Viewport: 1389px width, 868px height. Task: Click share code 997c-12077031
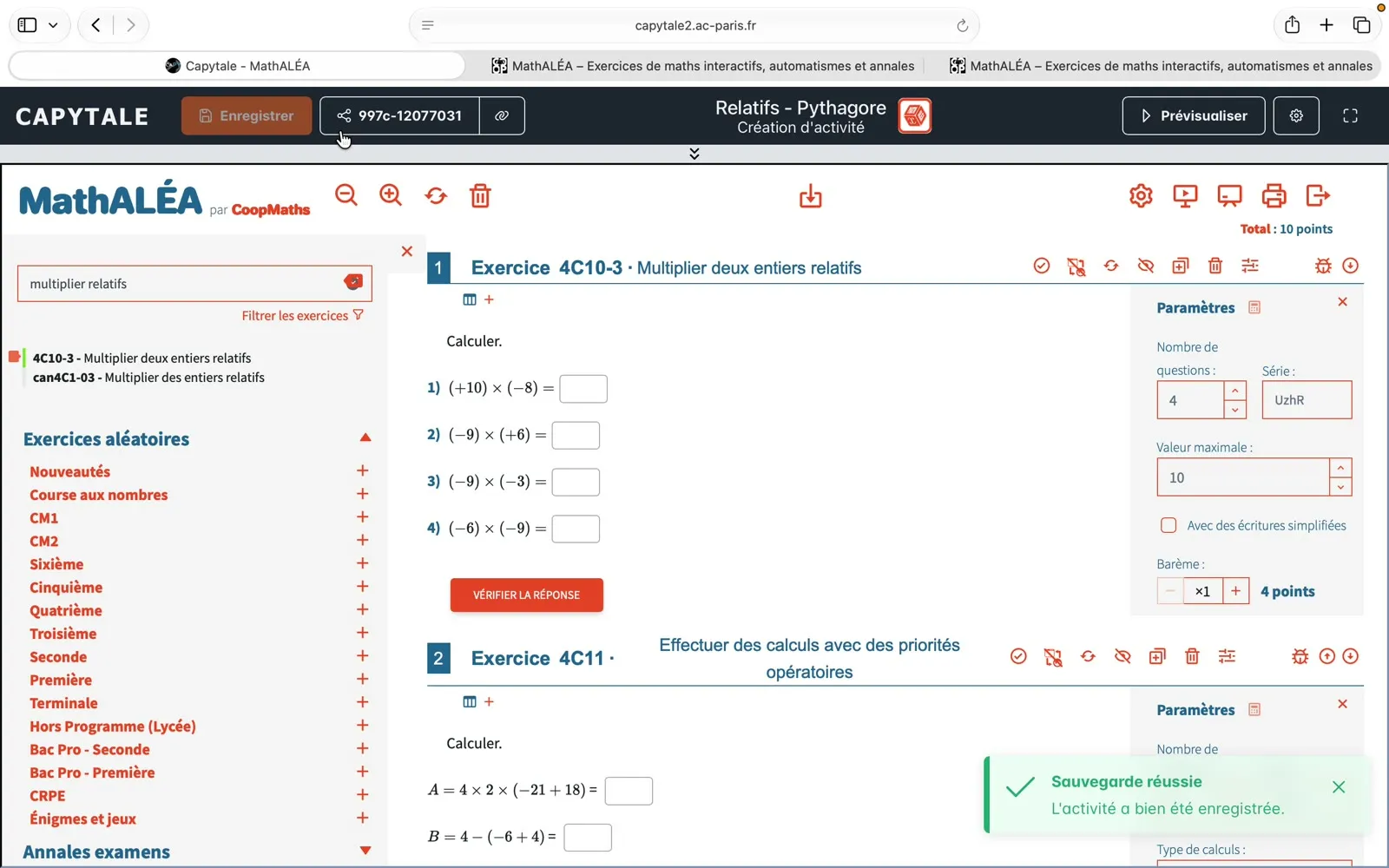pos(399,115)
